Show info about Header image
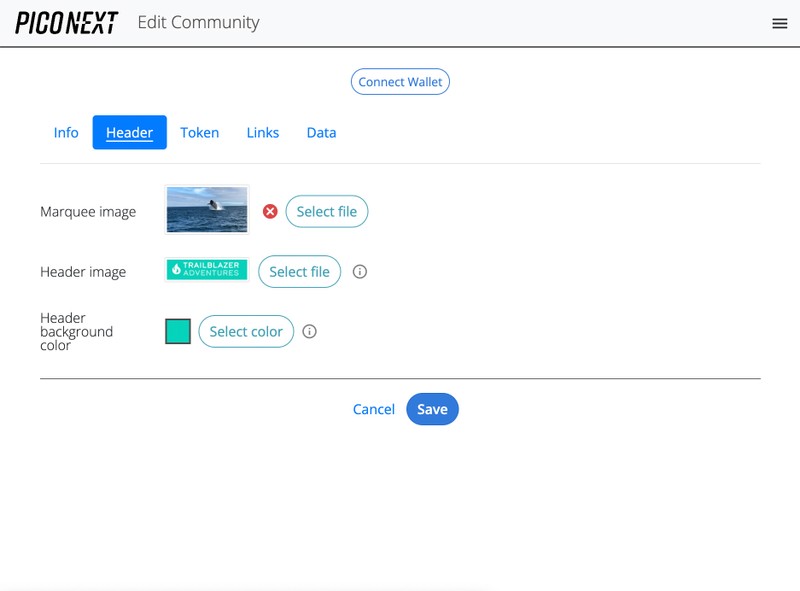Viewport: 800px width, 591px height. coord(360,272)
